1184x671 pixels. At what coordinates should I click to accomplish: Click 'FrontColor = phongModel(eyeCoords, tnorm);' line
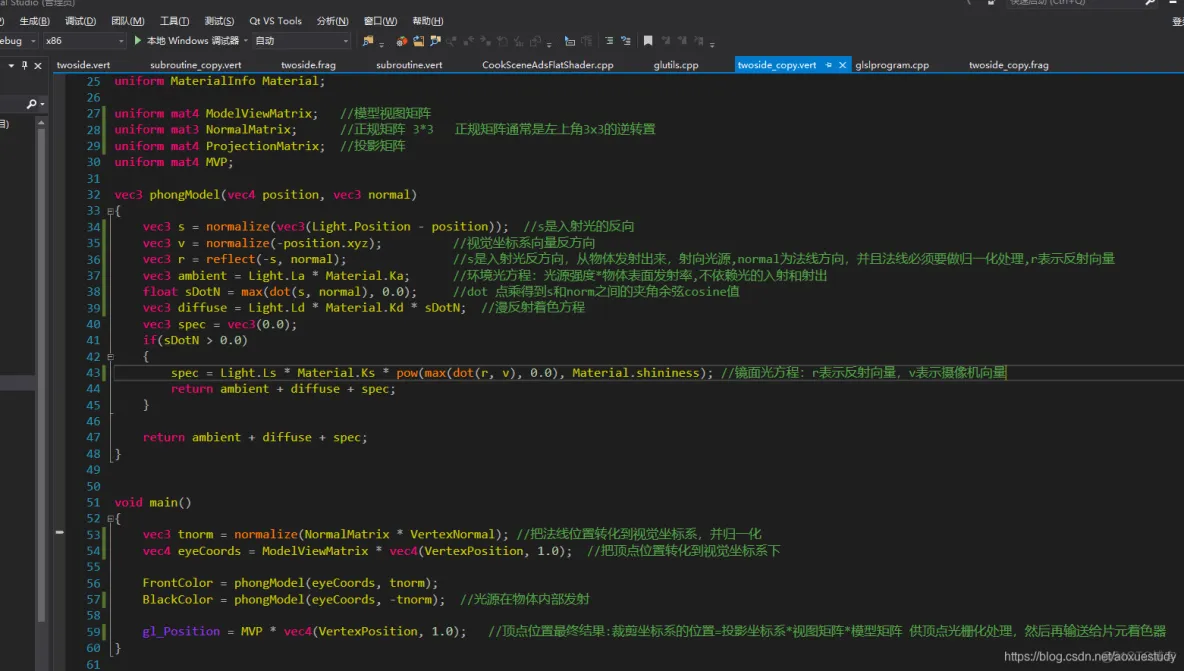[x=290, y=583]
